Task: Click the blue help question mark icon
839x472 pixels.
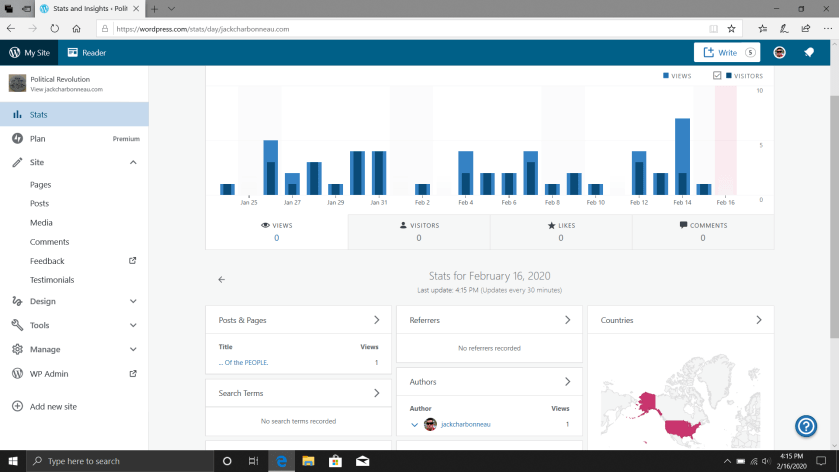Action: (806, 426)
